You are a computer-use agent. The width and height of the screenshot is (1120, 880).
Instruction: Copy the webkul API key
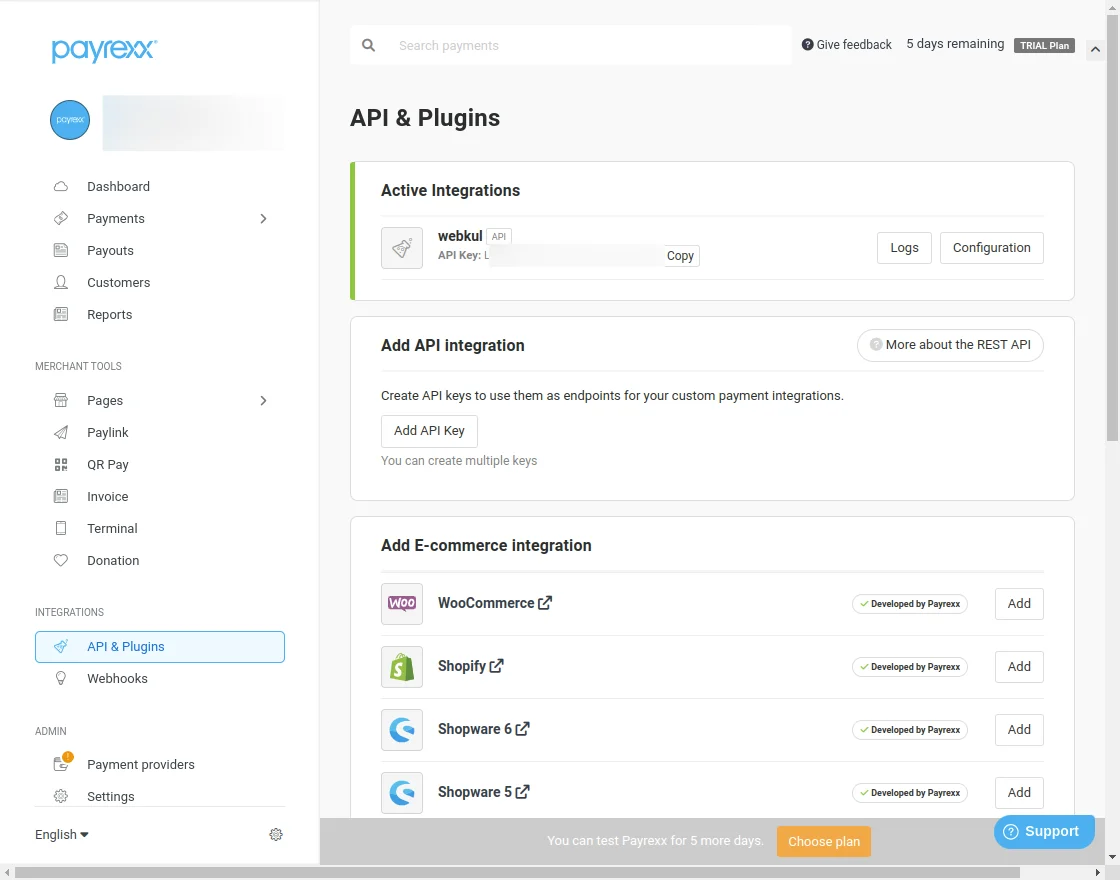[680, 255]
